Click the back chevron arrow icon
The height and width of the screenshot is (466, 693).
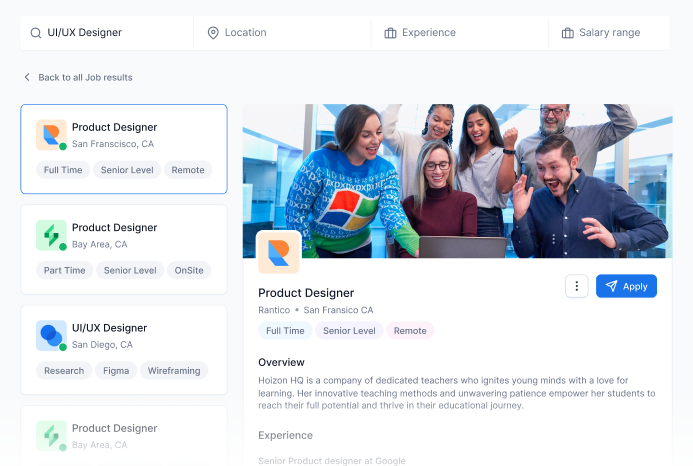click(27, 77)
